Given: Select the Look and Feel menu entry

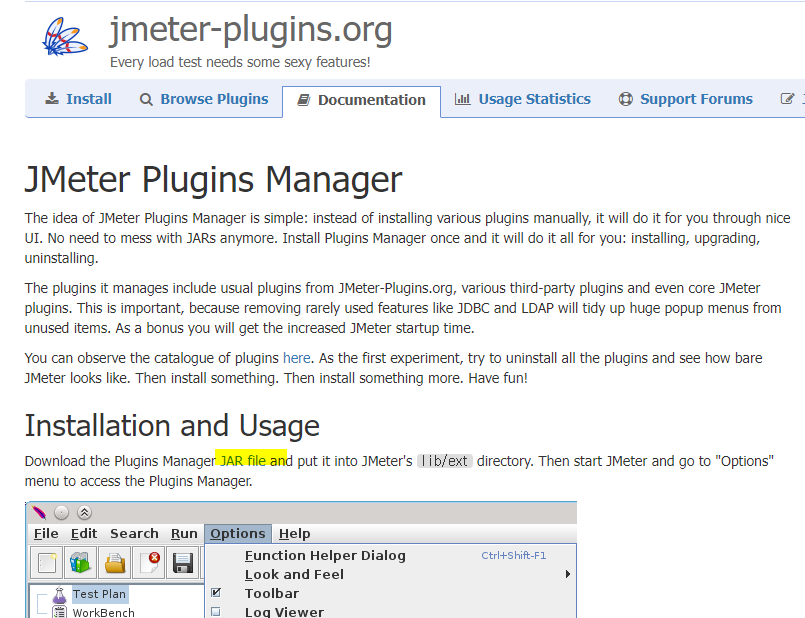Looking at the screenshot, I should coord(391,574).
